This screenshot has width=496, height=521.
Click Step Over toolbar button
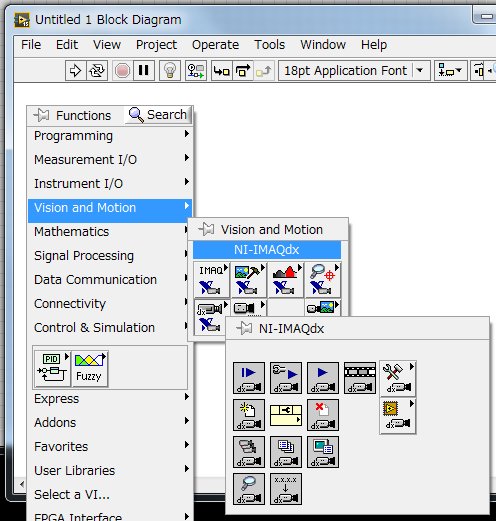[243, 70]
